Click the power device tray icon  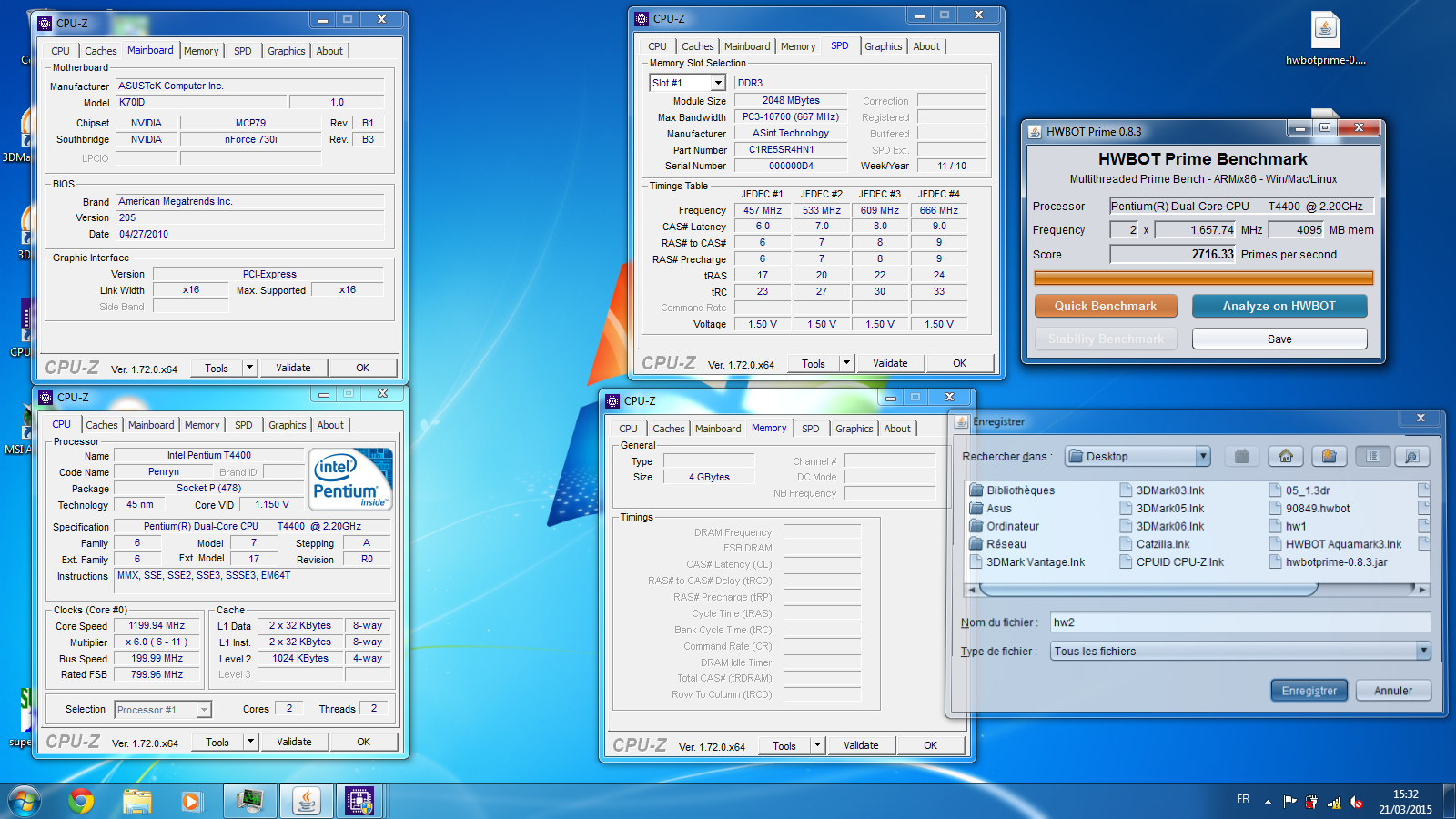(x=1311, y=802)
